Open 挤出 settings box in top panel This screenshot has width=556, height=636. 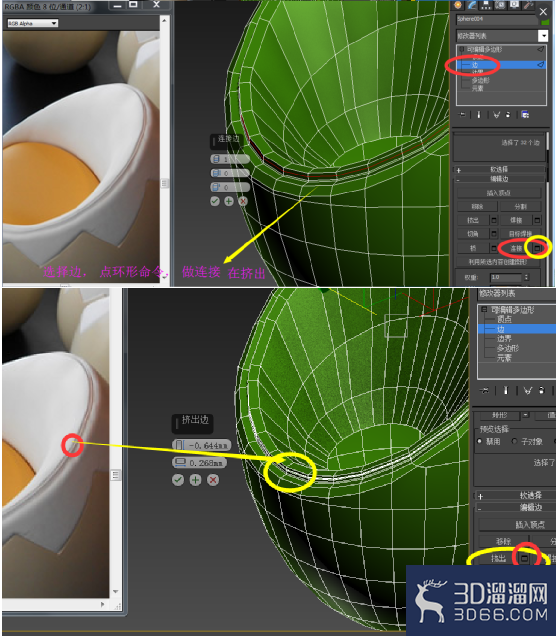pyautogui.click(x=494, y=220)
